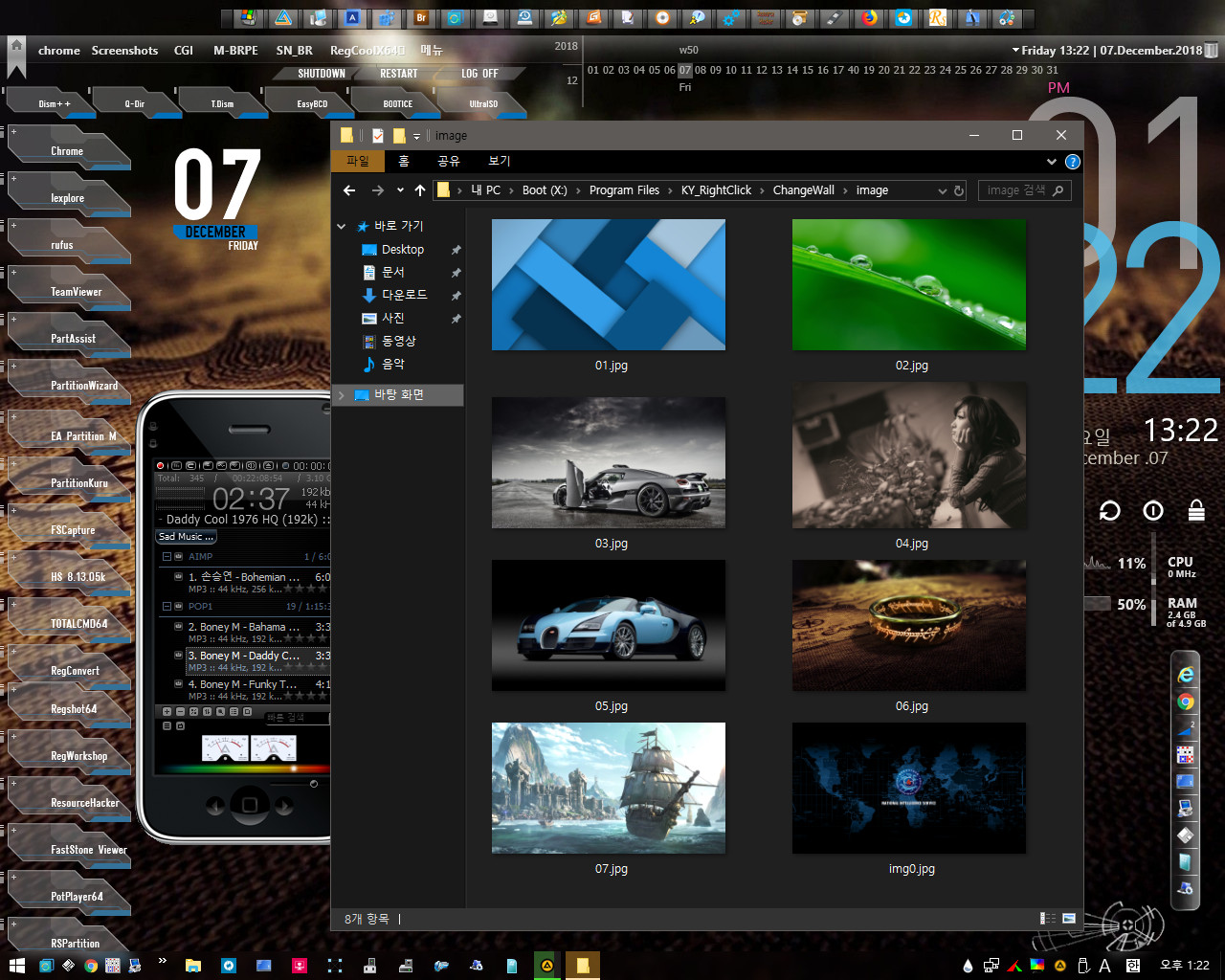This screenshot has width=1225, height=980.
Task: Click the LOG OFF button
Action: (479, 74)
